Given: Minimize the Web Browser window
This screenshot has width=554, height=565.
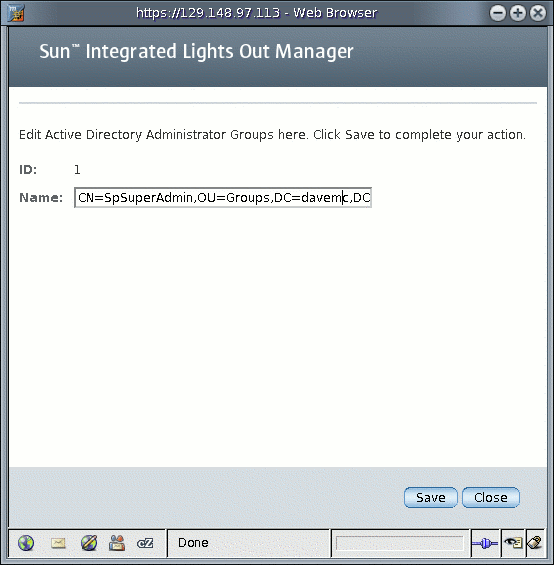Looking at the screenshot, I should [498, 13].
